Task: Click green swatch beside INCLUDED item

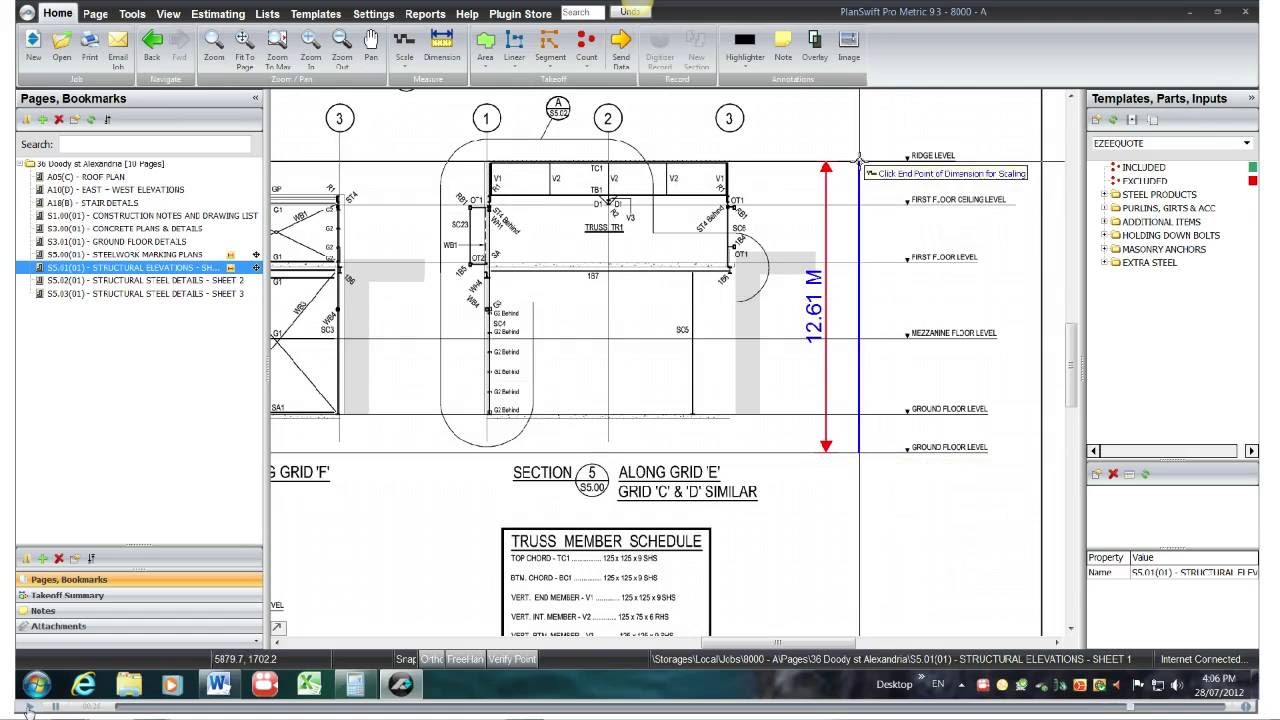Action: click(1252, 167)
